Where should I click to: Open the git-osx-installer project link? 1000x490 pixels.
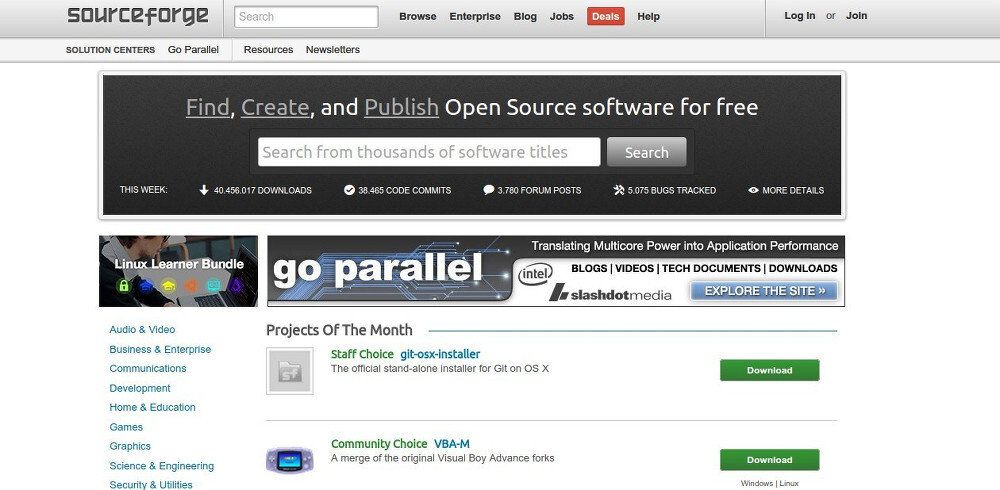(x=440, y=354)
